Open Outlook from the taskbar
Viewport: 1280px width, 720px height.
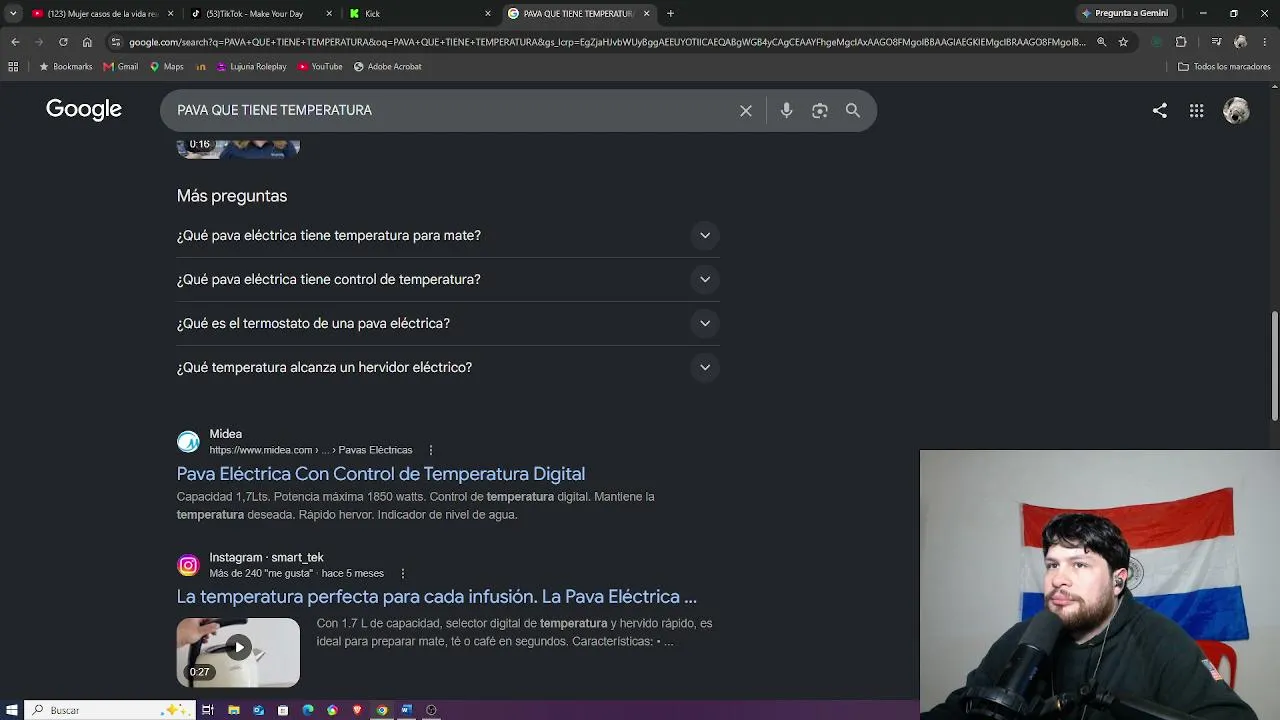pyautogui.click(x=259, y=710)
